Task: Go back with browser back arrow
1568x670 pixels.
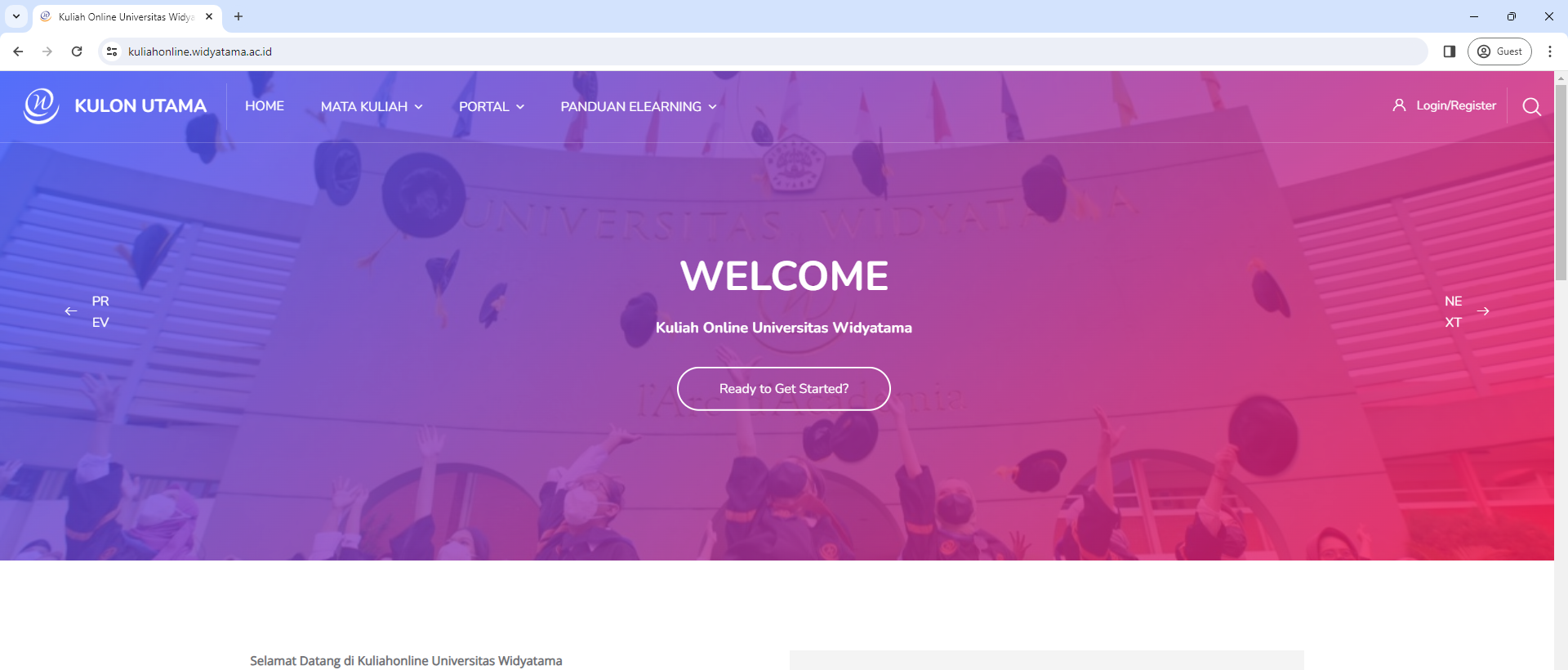Action: point(18,51)
